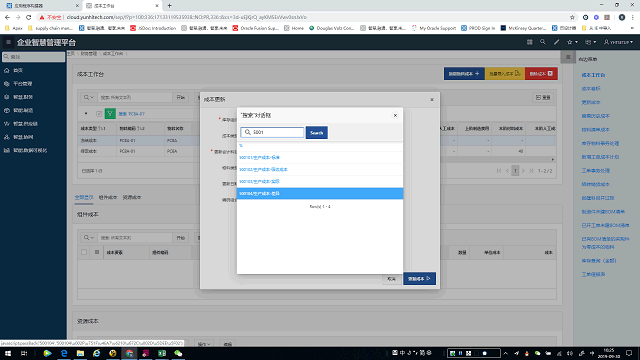Image resolution: width=640 pixels, height=360 pixels.
Task: Click the pencil edit icon in the top header
Action: pos(556,42)
